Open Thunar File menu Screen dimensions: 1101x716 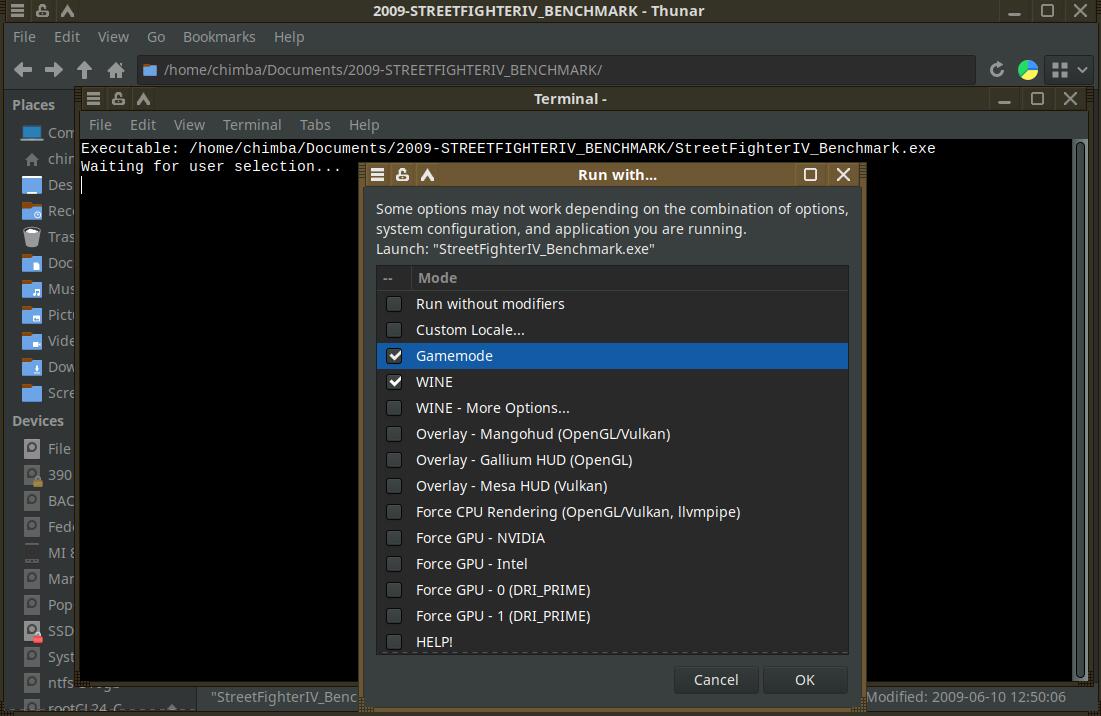click(24, 37)
